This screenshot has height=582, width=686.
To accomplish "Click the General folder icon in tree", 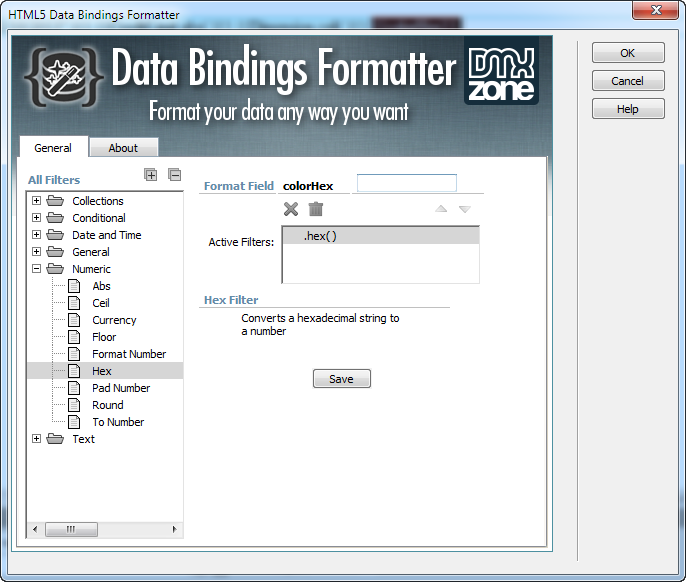I will click(x=55, y=252).
